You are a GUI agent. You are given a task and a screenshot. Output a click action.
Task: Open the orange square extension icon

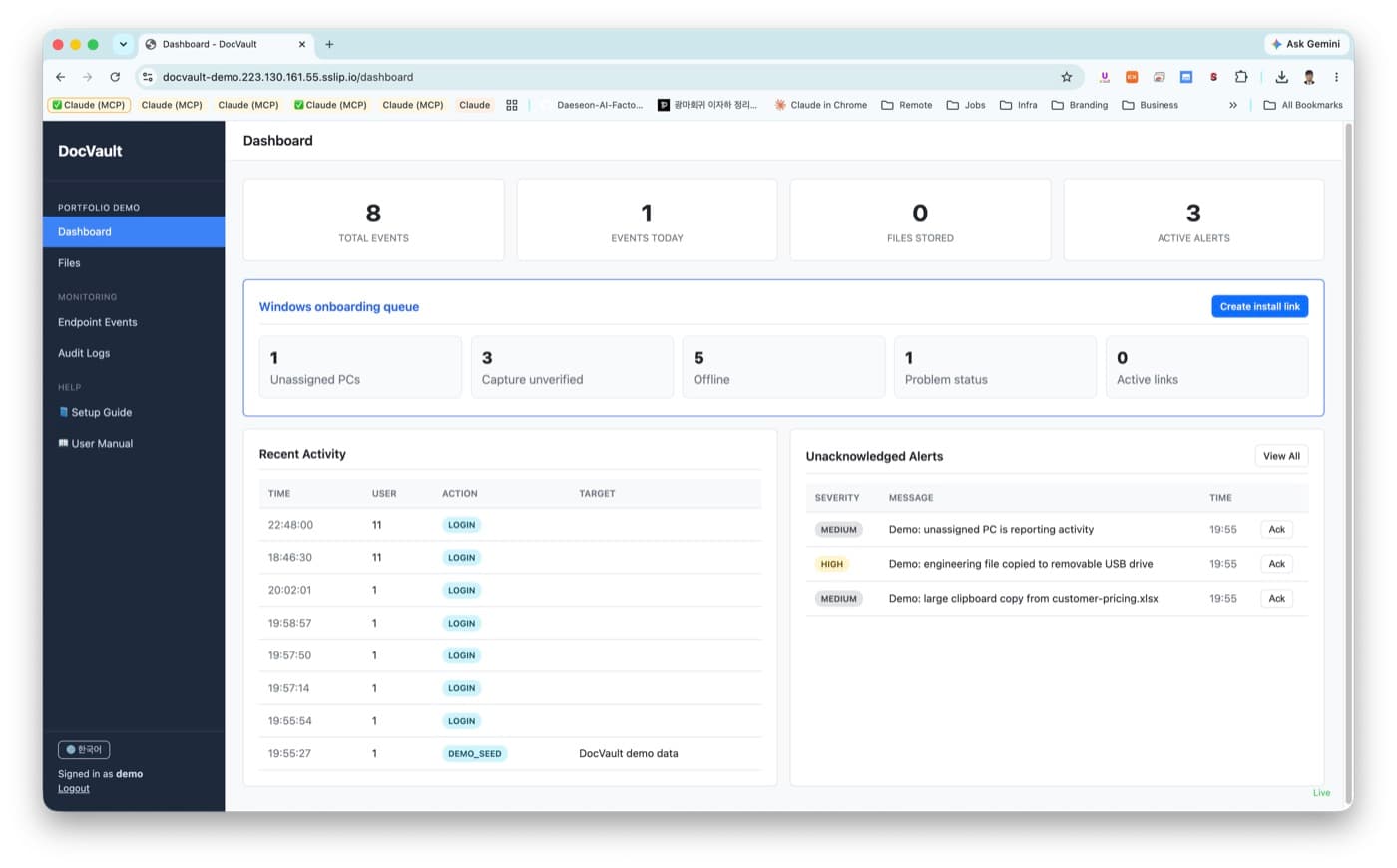click(x=1132, y=77)
